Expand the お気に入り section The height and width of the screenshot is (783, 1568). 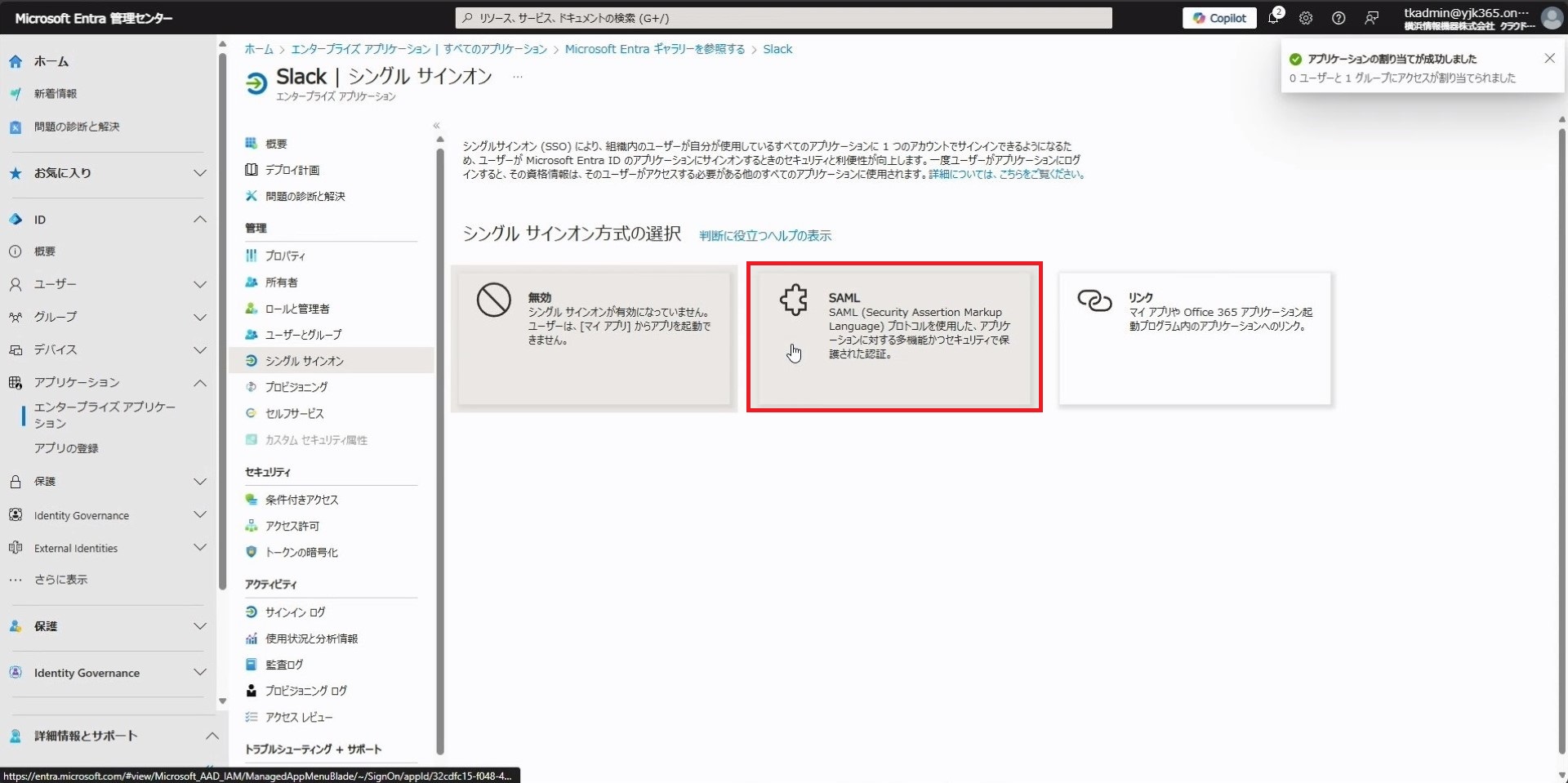click(199, 173)
